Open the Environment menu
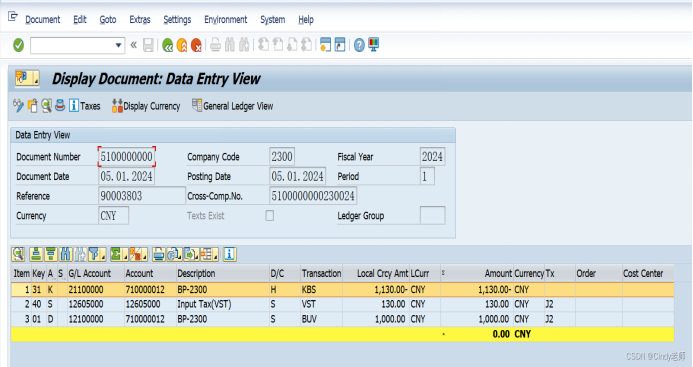 pos(225,19)
